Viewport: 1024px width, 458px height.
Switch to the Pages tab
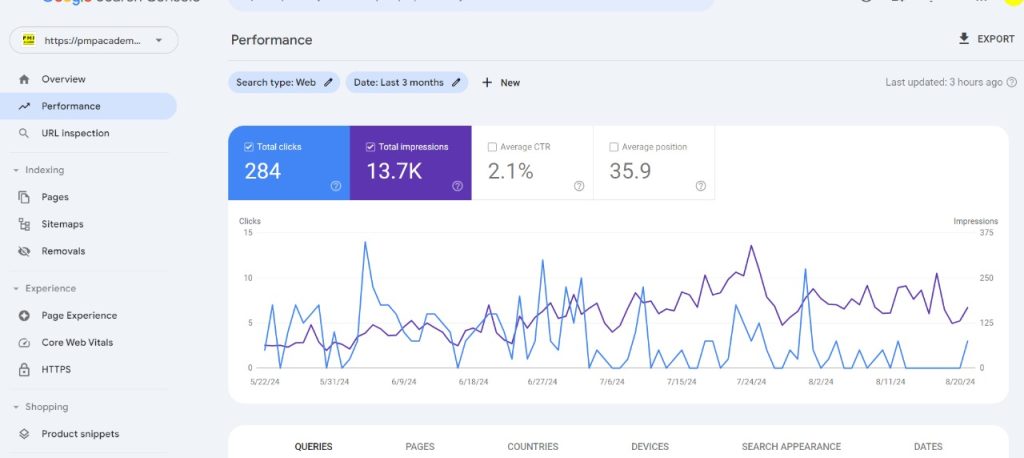click(x=420, y=447)
